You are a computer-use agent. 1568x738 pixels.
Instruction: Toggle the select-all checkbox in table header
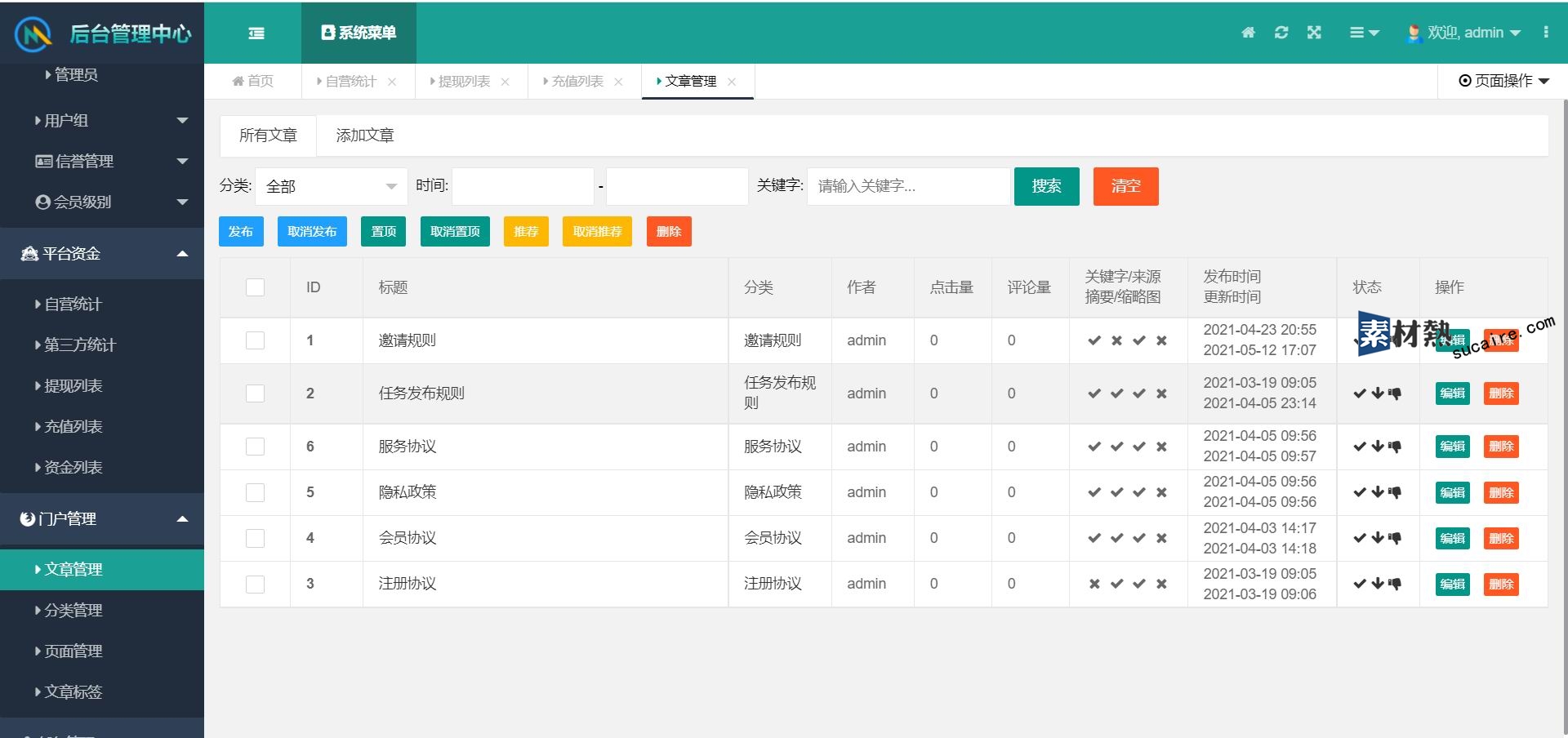tap(255, 287)
